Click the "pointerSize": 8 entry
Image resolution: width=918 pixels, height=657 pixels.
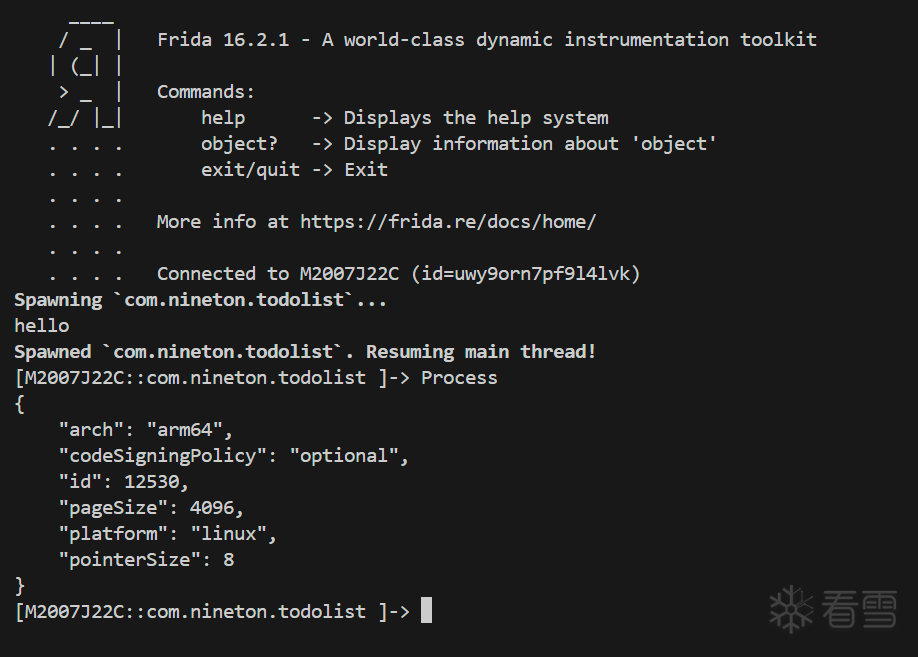click(146, 560)
